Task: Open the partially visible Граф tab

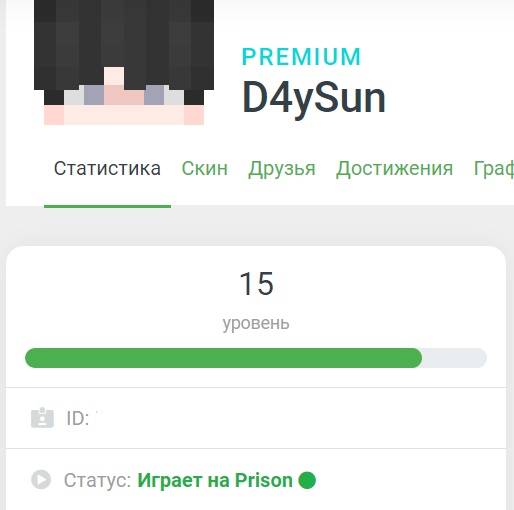Action: (494, 169)
